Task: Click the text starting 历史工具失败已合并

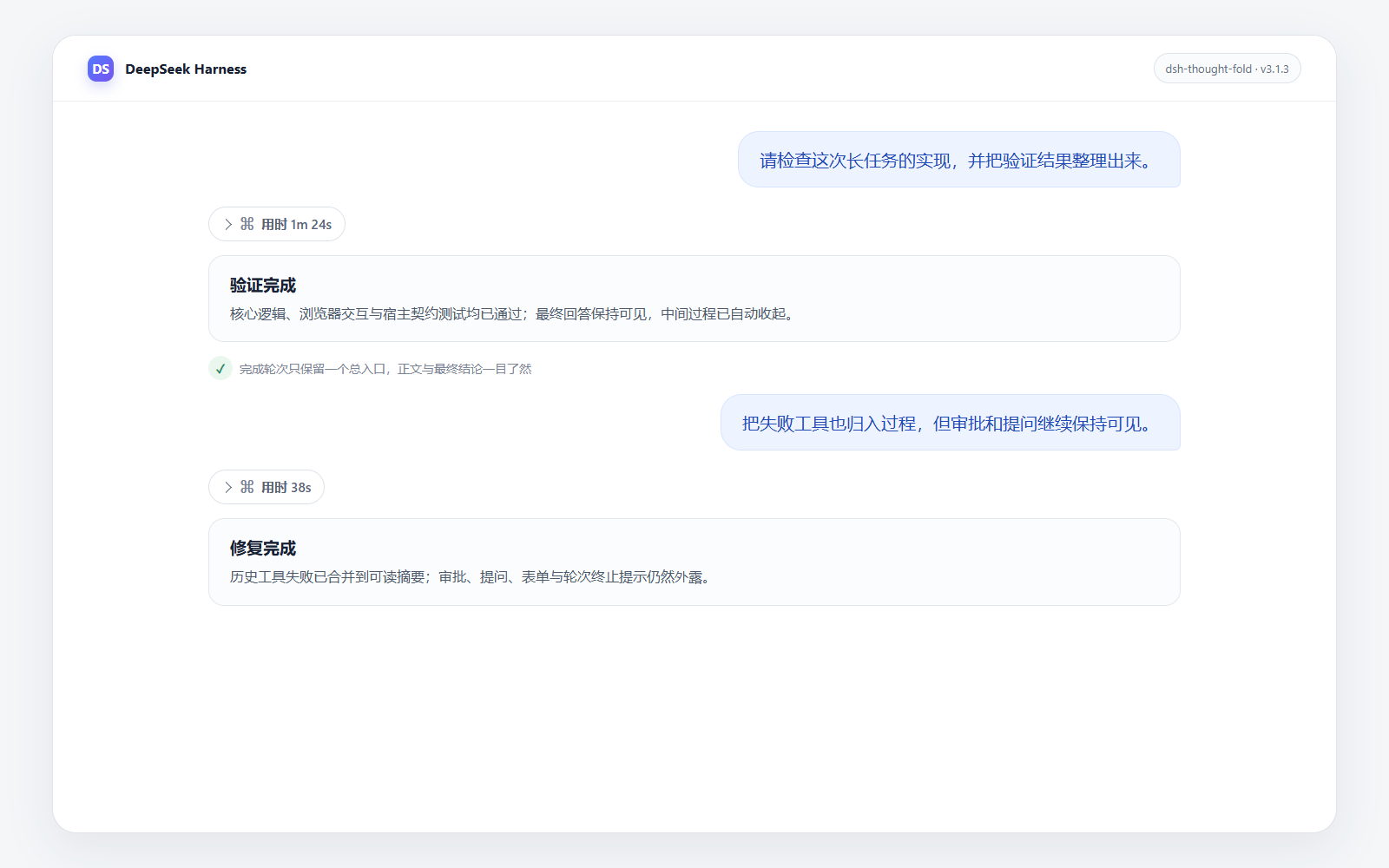Action: click(471, 576)
